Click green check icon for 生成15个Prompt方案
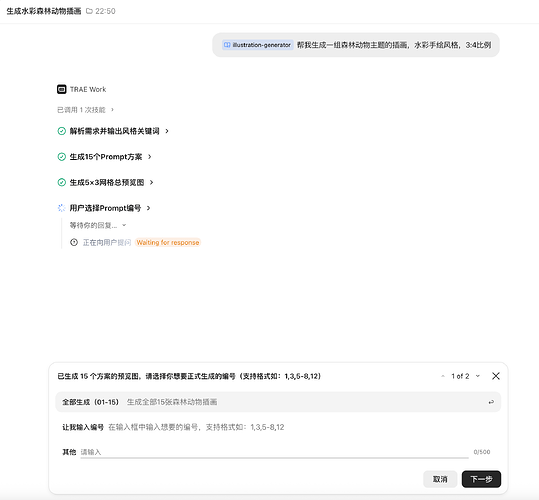This screenshot has width=539, height=500. point(62,157)
